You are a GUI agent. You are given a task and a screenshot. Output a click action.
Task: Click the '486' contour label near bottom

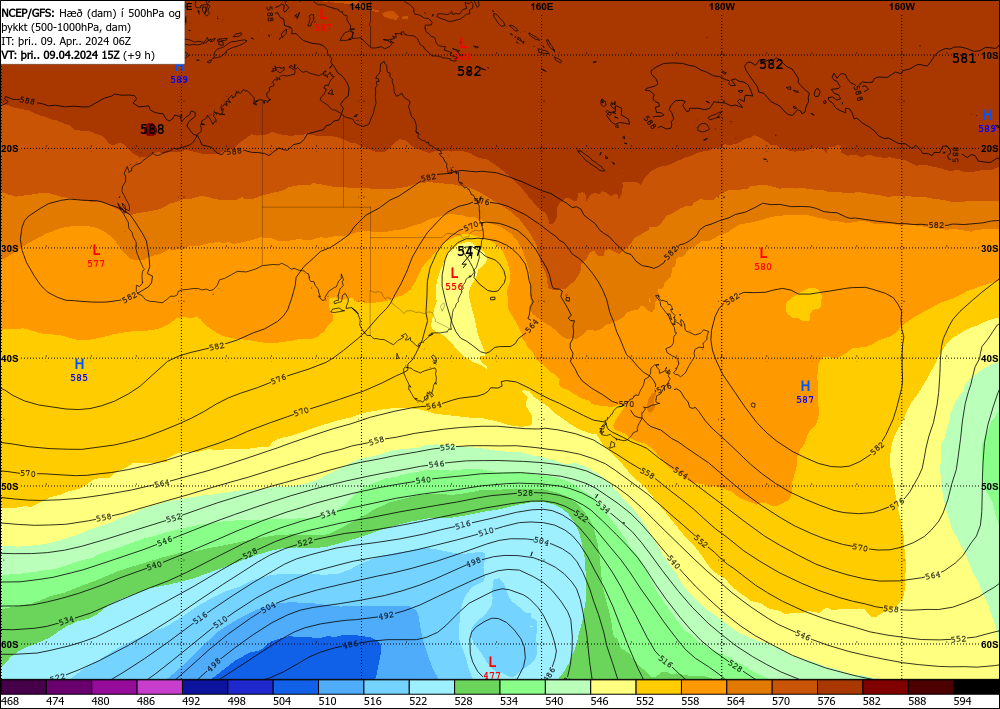click(351, 645)
